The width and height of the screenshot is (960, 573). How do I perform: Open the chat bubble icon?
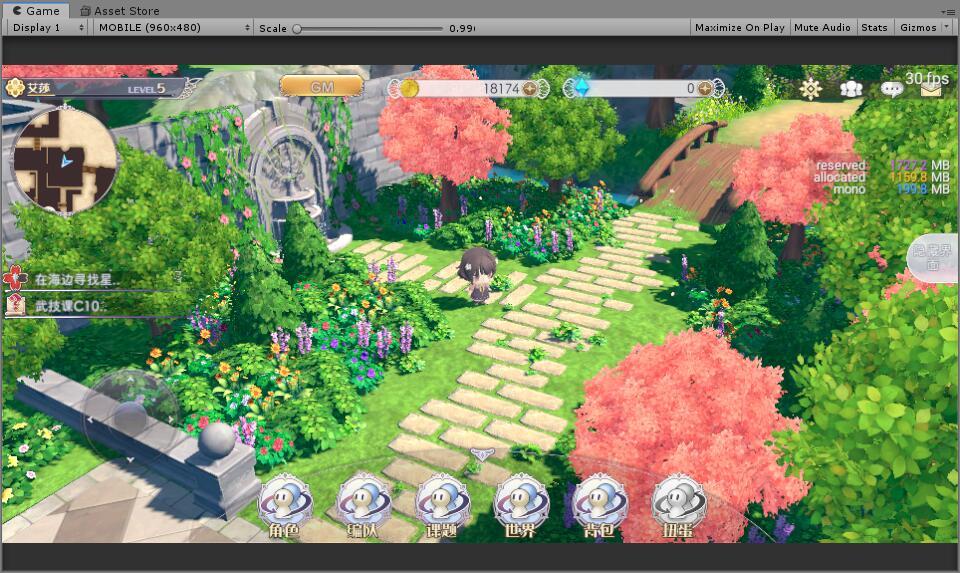[891, 90]
